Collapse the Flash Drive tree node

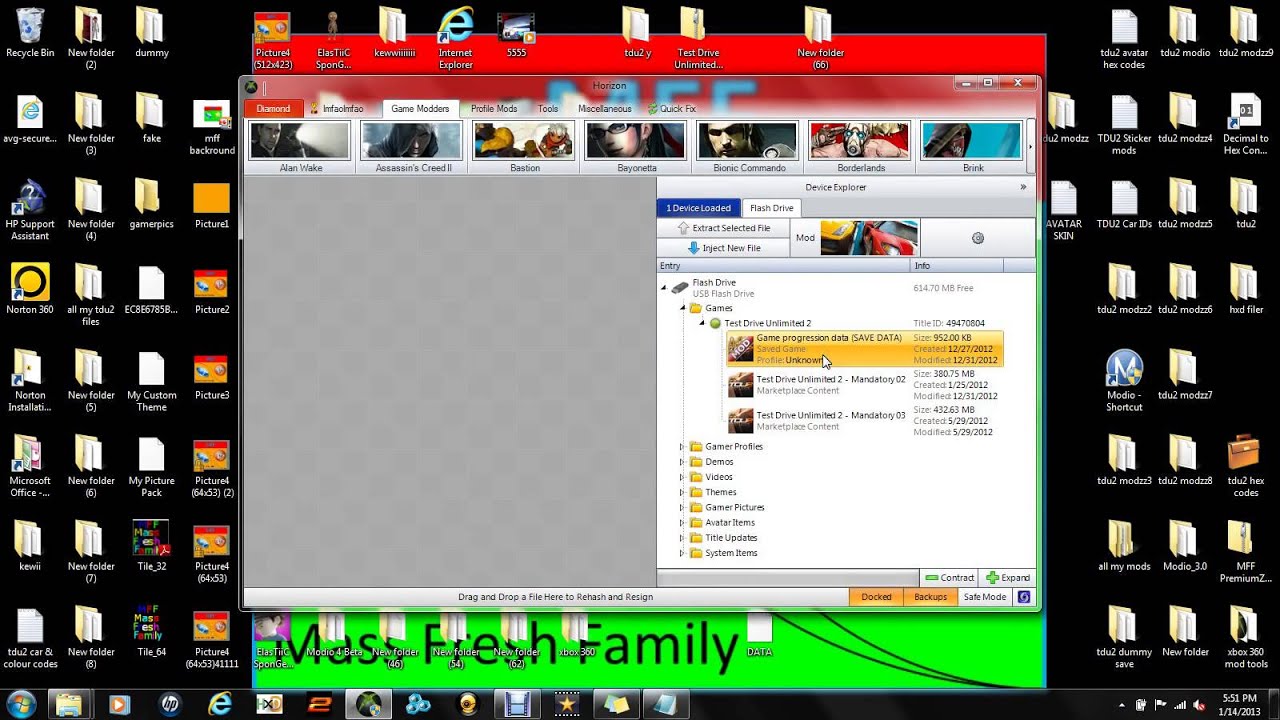(x=664, y=288)
